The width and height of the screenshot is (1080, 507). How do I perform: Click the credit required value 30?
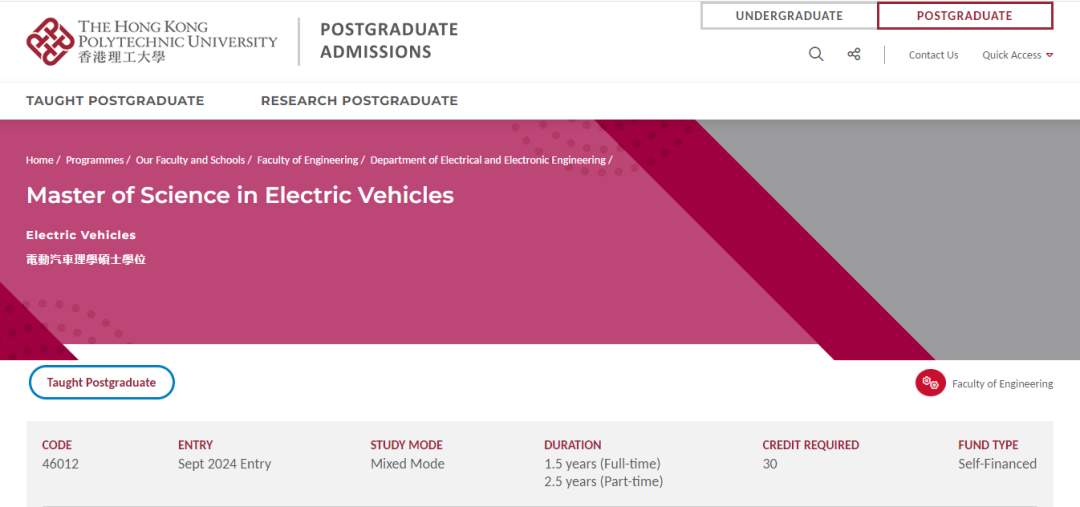pos(769,464)
